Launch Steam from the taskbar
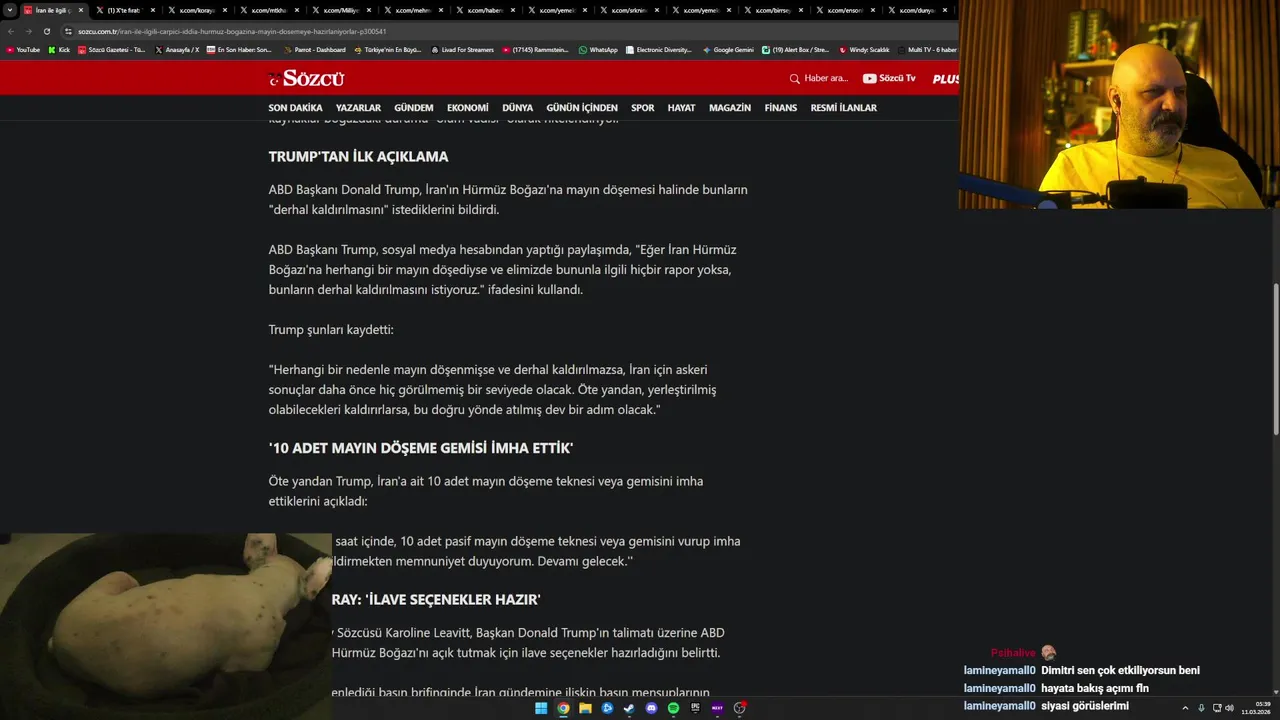This screenshot has width=1280, height=720. coord(629,708)
